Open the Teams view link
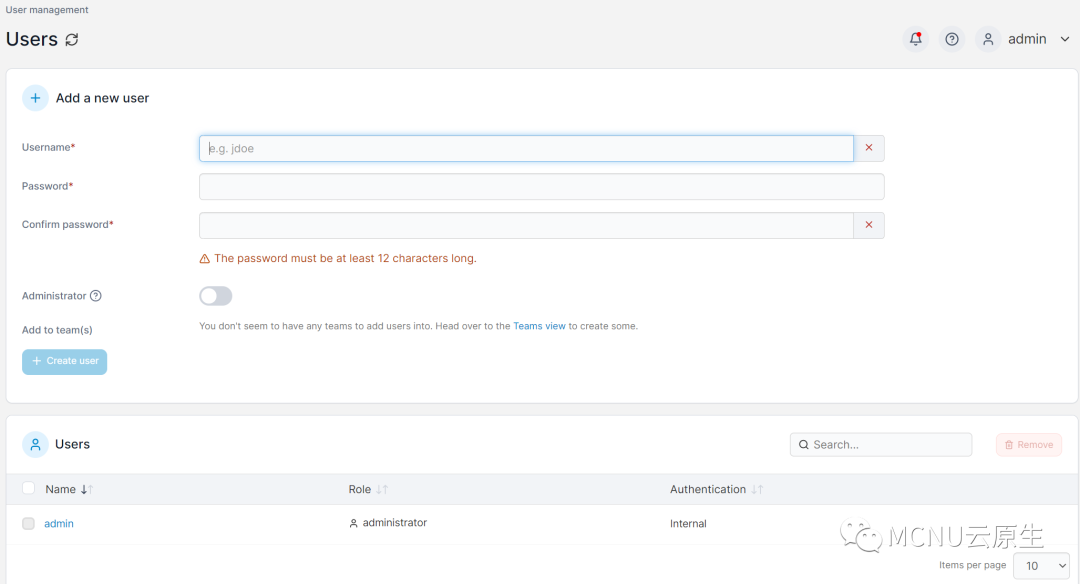 (539, 326)
